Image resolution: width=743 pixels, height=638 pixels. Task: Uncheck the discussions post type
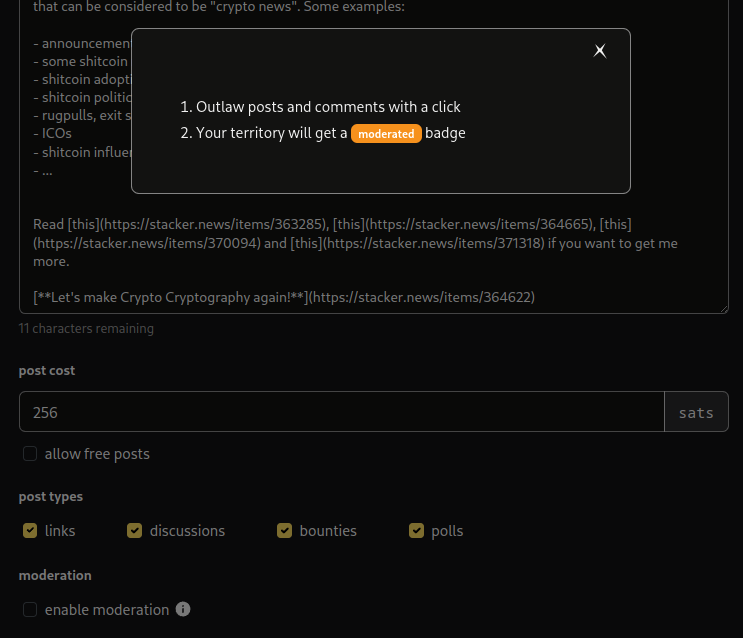click(135, 531)
